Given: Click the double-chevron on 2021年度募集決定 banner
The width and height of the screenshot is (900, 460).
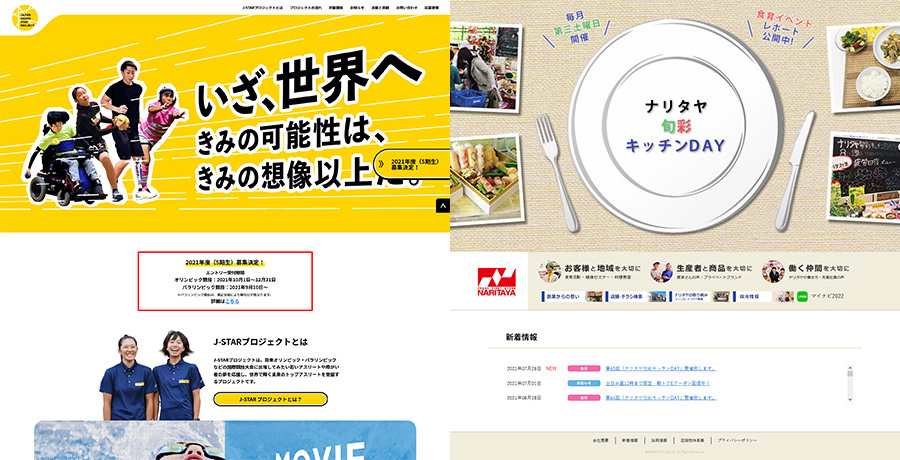Looking at the screenshot, I should (x=382, y=164).
